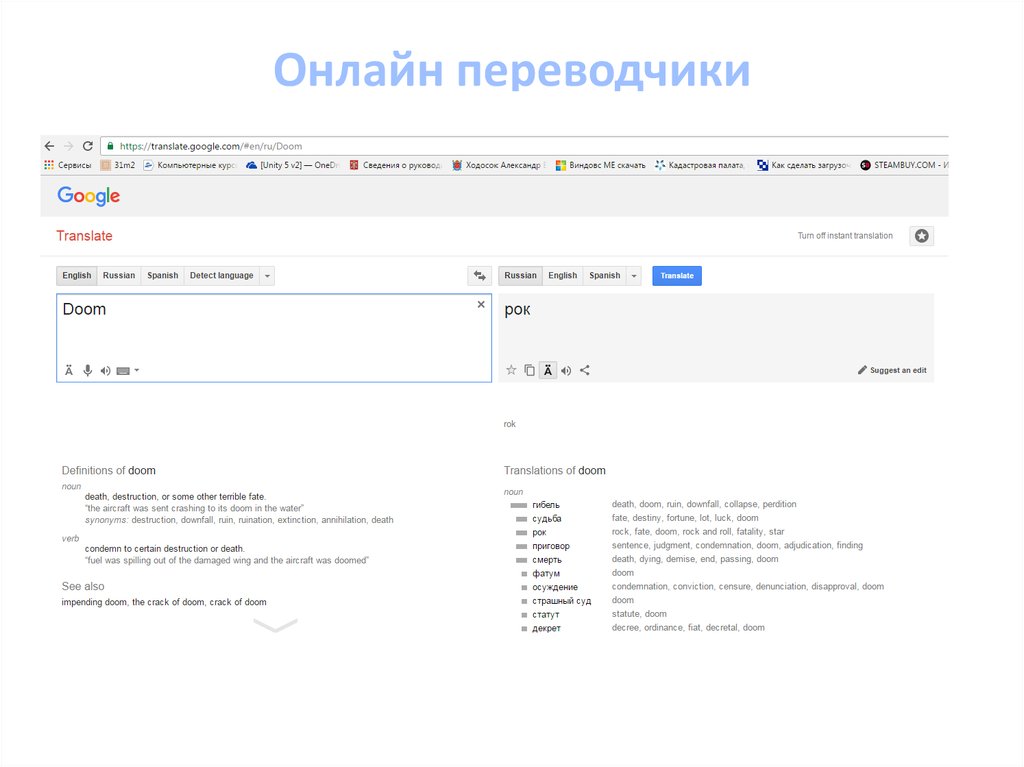Open the Phrasebook star button

921,236
